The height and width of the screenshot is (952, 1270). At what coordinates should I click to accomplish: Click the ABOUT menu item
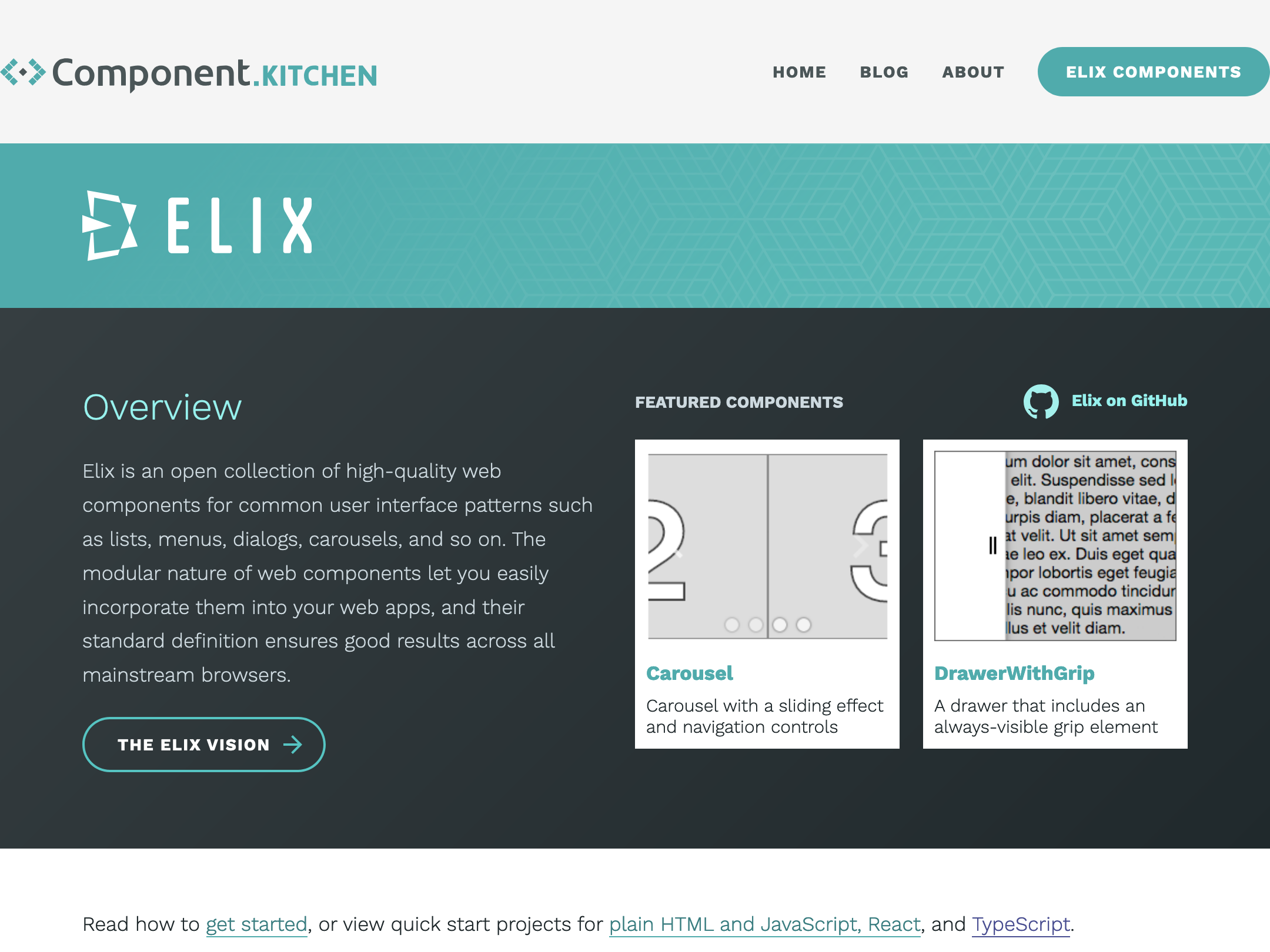click(x=972, y=71)
